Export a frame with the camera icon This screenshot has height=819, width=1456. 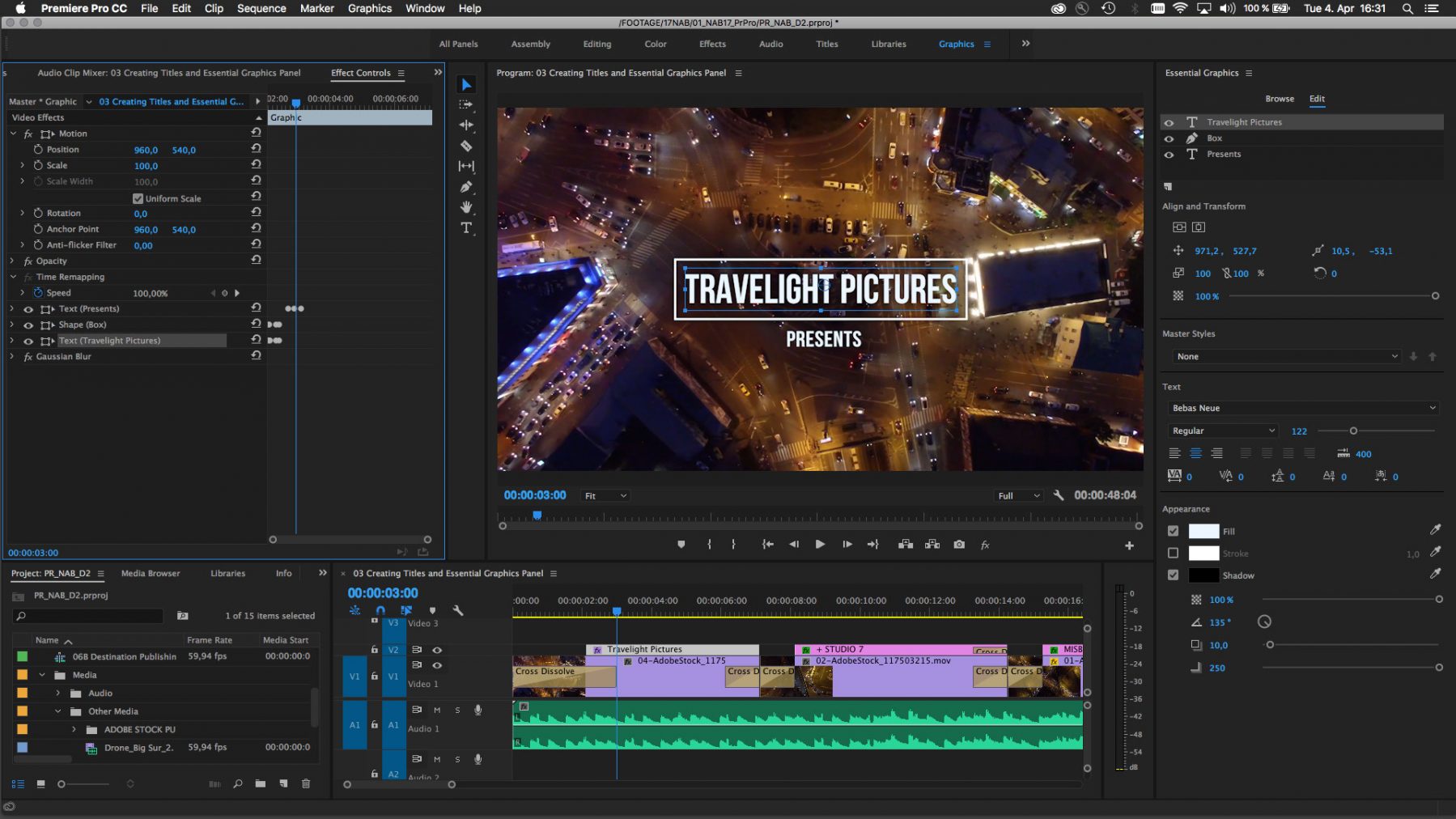pos(959,544)
